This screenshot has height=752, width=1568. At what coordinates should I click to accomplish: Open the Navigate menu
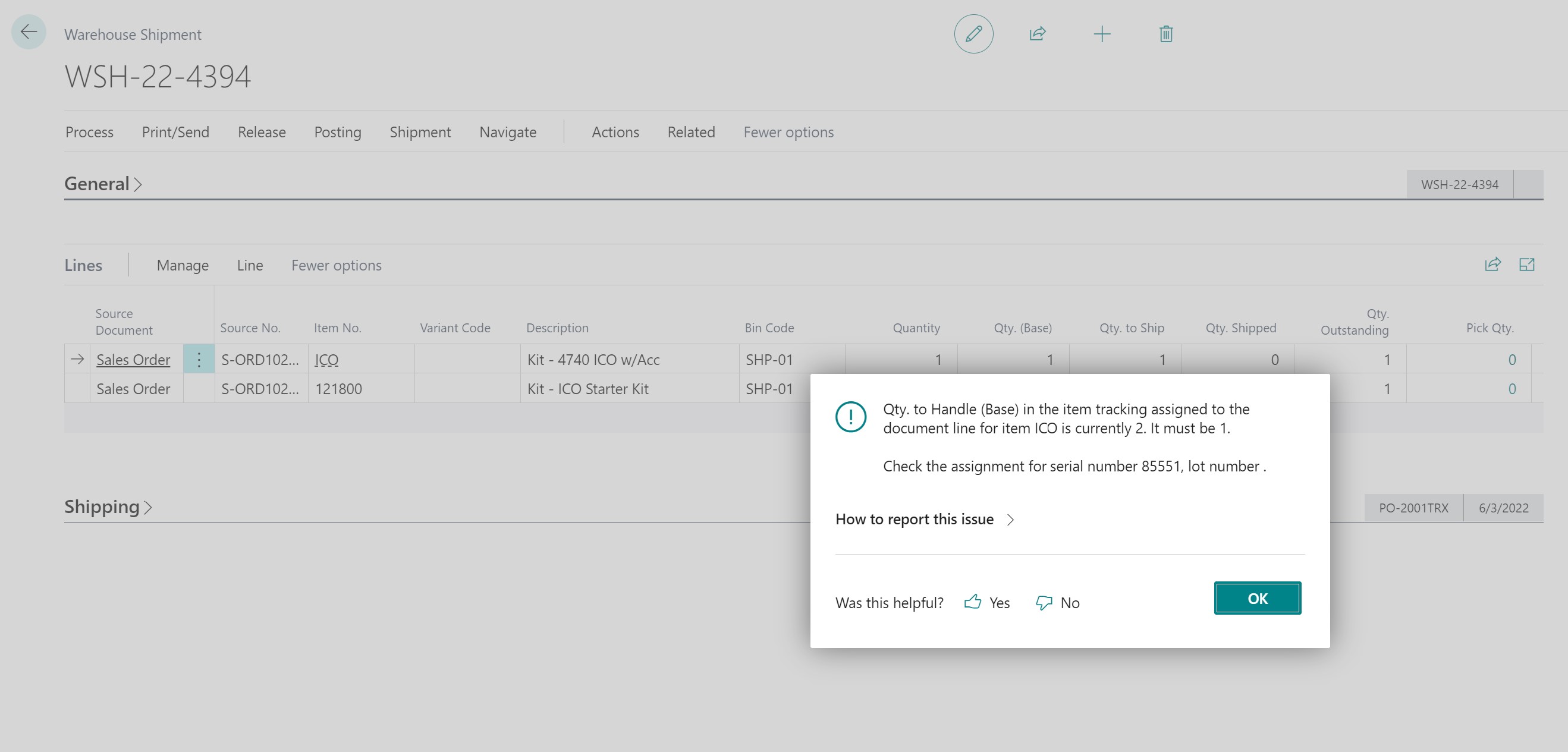click(508, 132)
